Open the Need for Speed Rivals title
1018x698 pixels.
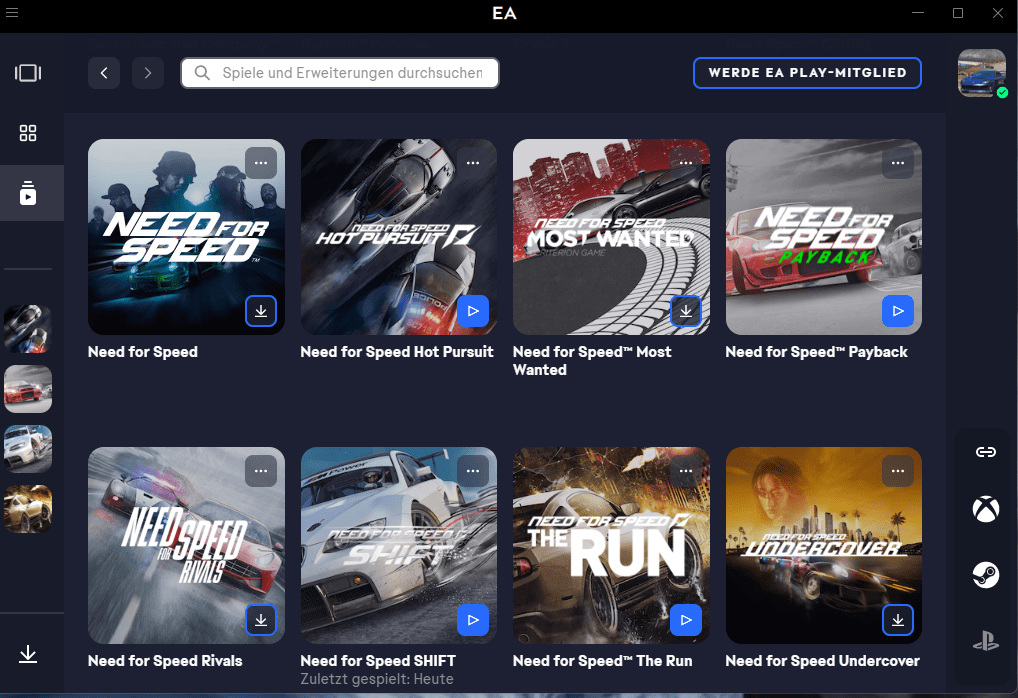[165, 661]
